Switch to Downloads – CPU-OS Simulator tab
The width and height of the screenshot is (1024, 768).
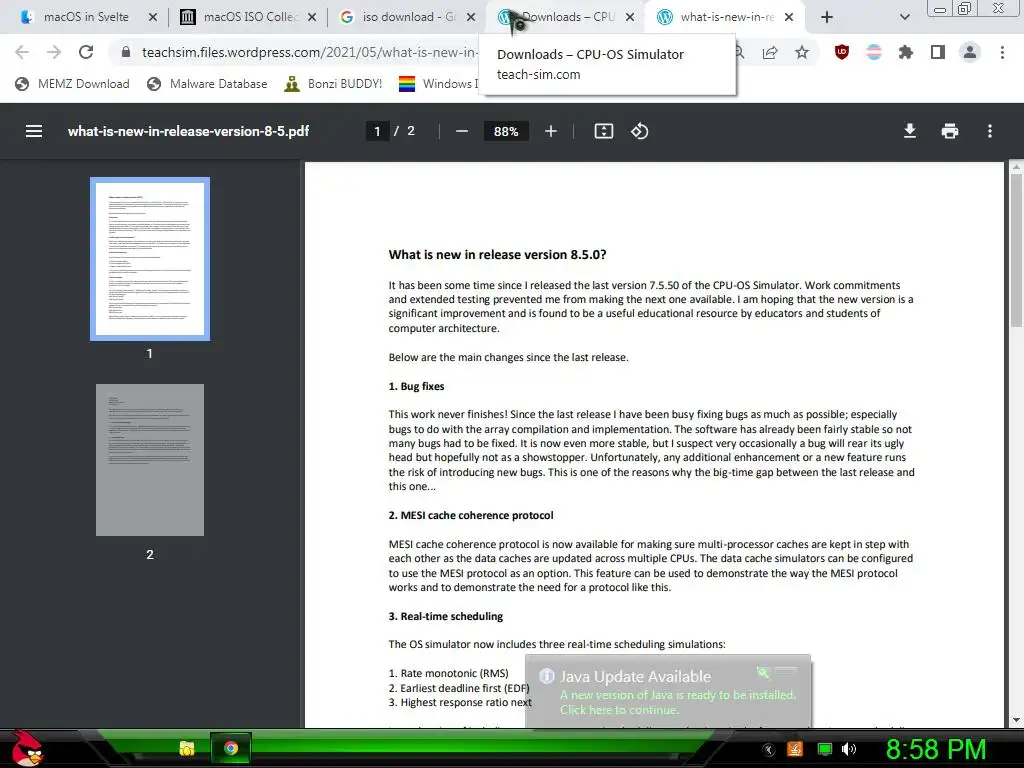[566, 17]
